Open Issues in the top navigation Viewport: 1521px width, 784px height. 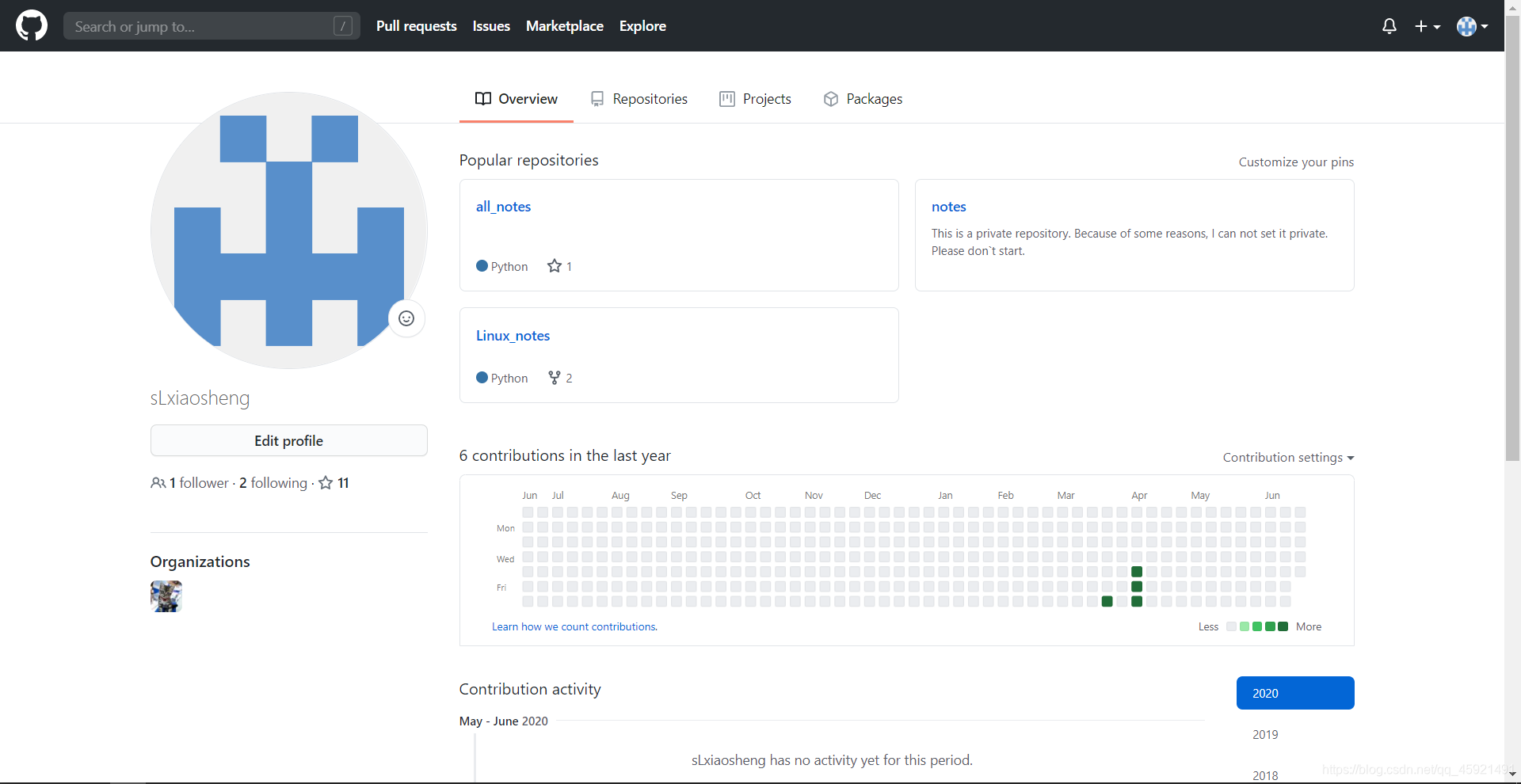[491, 26]
